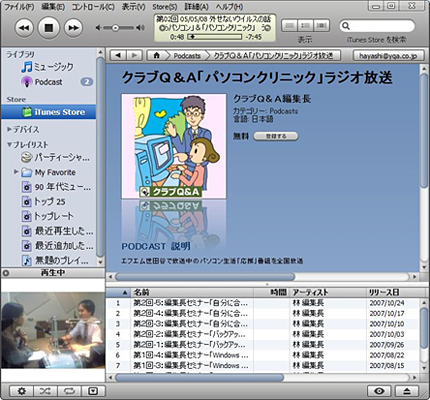Toggle repeat playback
This screenshot has width=430, height=400.
tap(70, 391)
